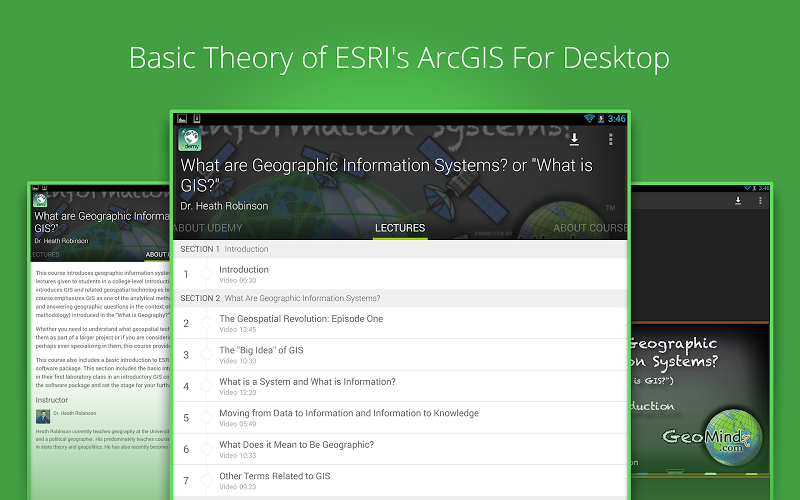Tap the download notification icon in center status bar

tap(197, 118)
